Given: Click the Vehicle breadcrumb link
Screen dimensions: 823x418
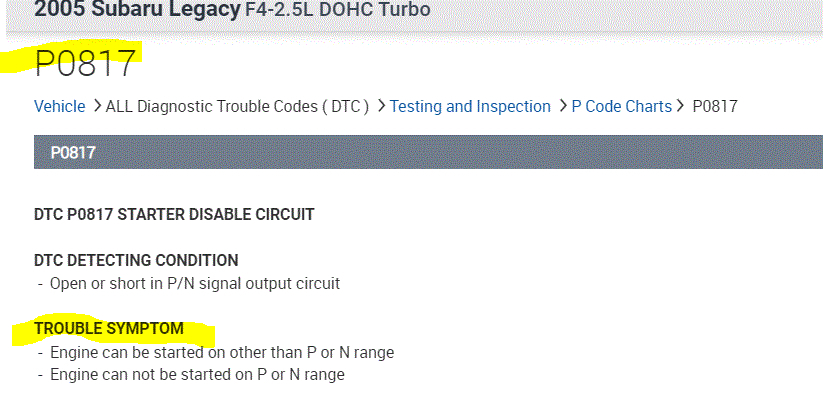Looking at the screenshot, I should (x=59, y=107).
